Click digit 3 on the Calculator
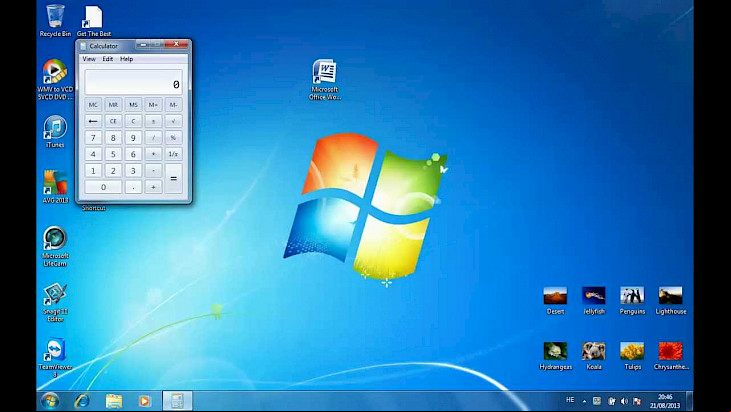The width and height of the screenshot is (731, 412). [133, 171]
